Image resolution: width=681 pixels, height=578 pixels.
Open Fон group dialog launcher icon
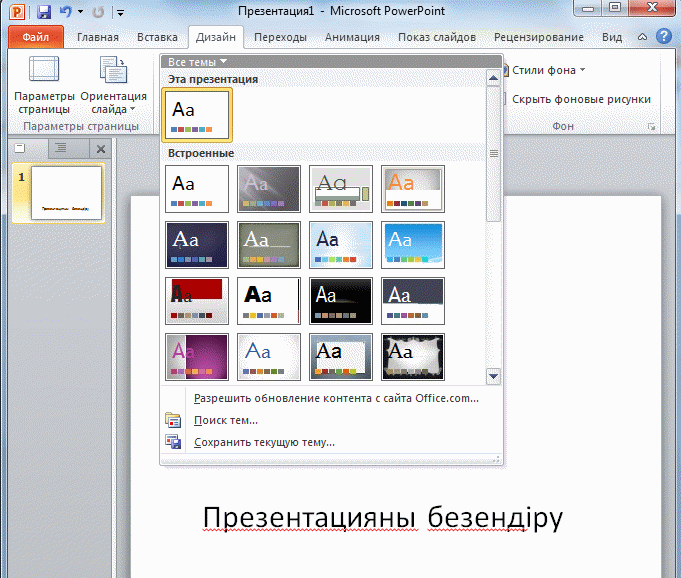[652, 127]
